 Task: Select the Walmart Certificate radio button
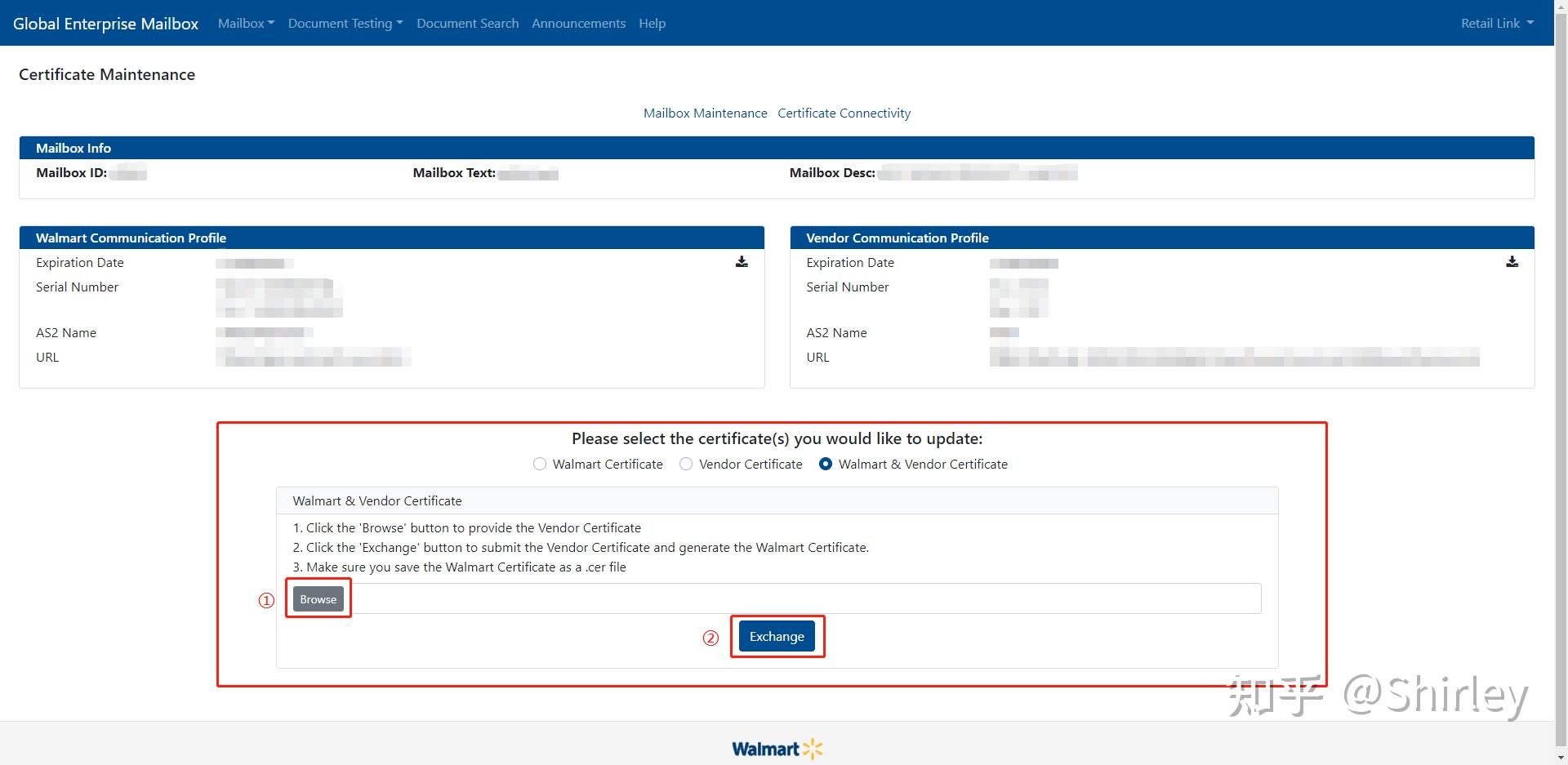[x=540, y=464]
